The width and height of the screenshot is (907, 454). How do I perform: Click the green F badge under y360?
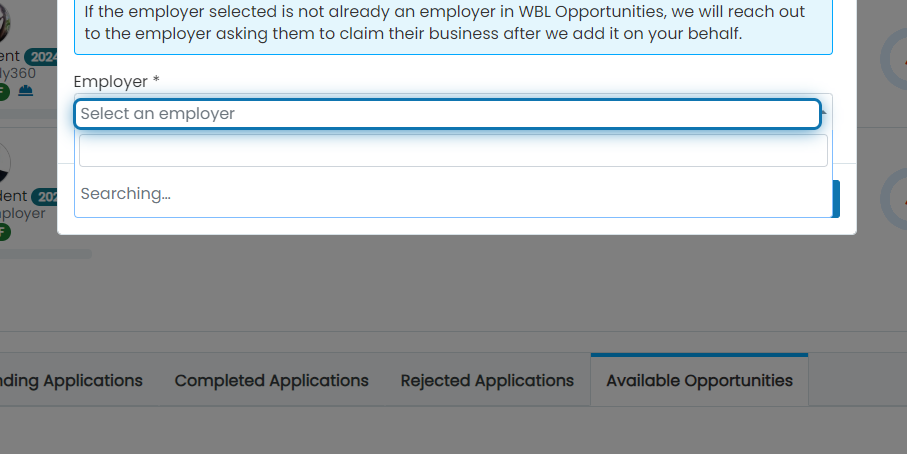coord(3,91)
